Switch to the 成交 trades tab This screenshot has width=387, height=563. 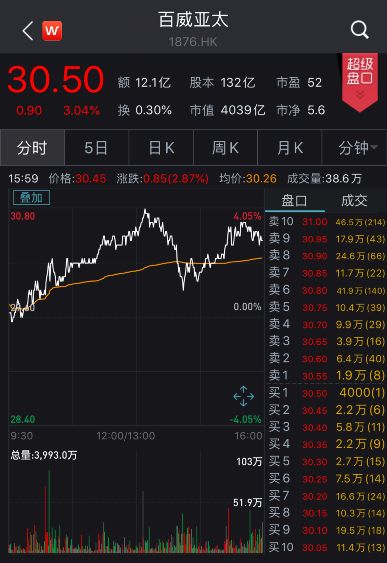354,201
